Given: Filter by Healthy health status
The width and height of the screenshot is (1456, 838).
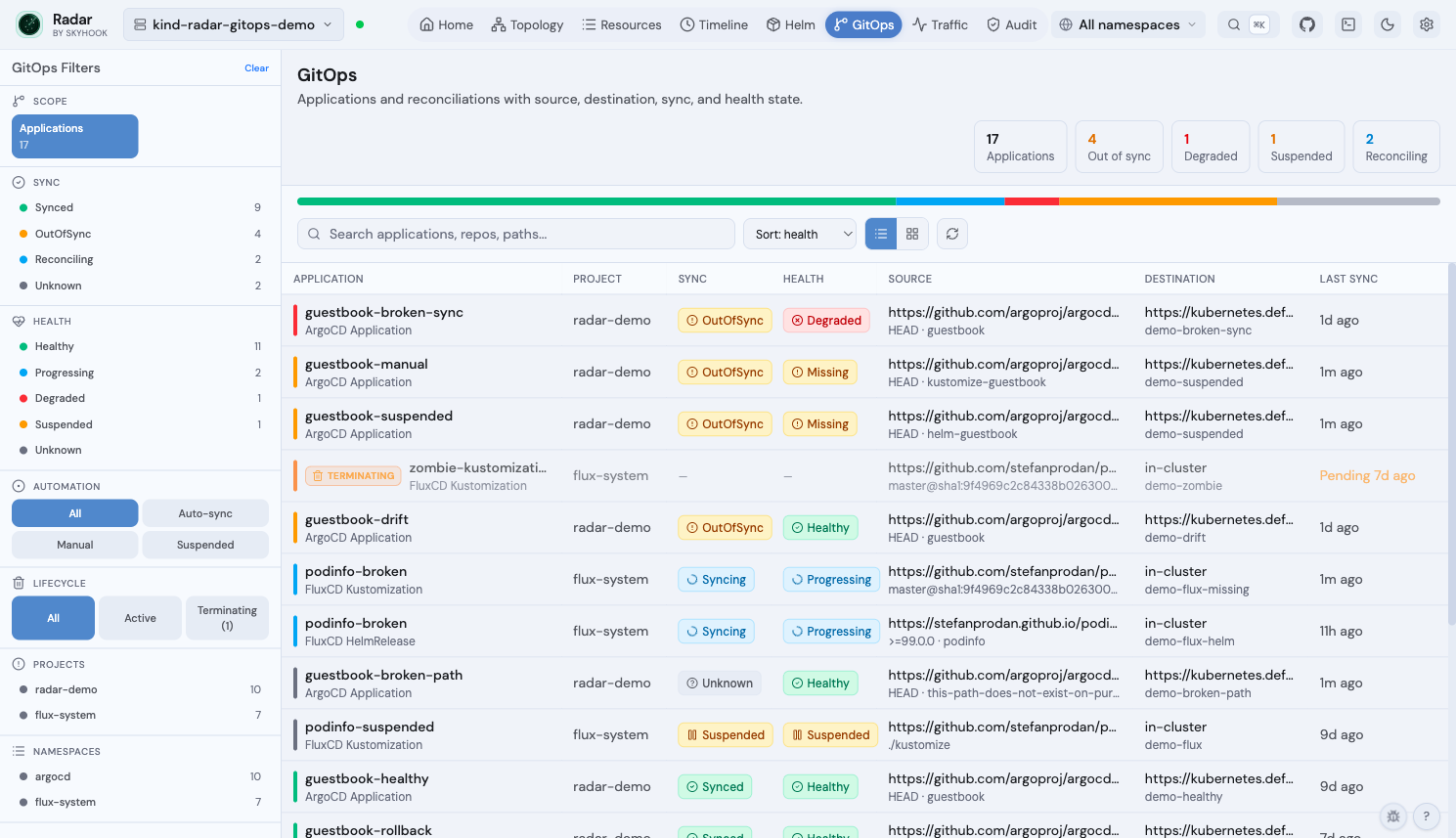Looking at the screenshot, I should pyautogui.click(x=140, y=346).
